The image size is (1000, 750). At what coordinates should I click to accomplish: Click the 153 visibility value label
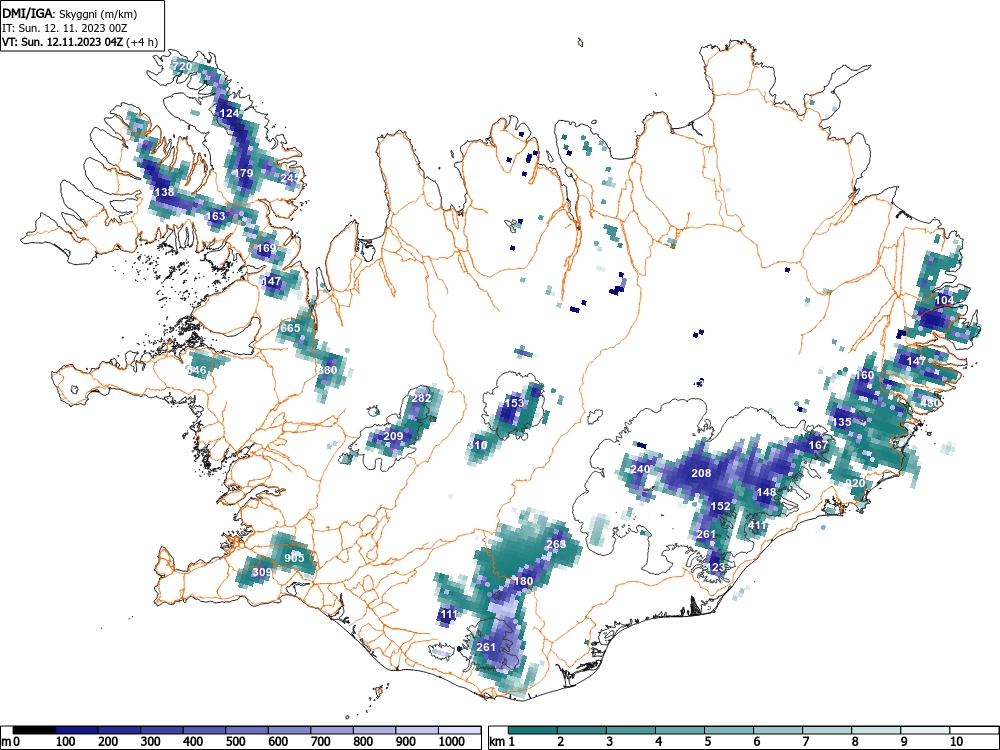(x=514, y=403)
